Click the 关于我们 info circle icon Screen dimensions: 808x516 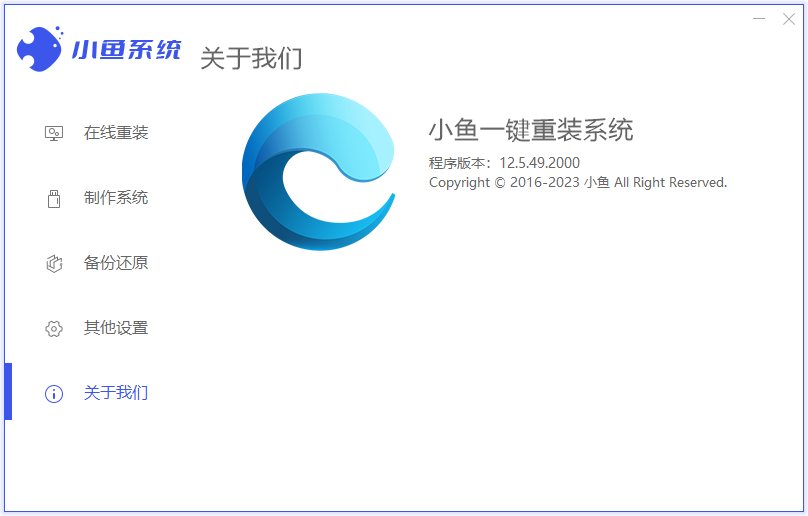(54, 394)
